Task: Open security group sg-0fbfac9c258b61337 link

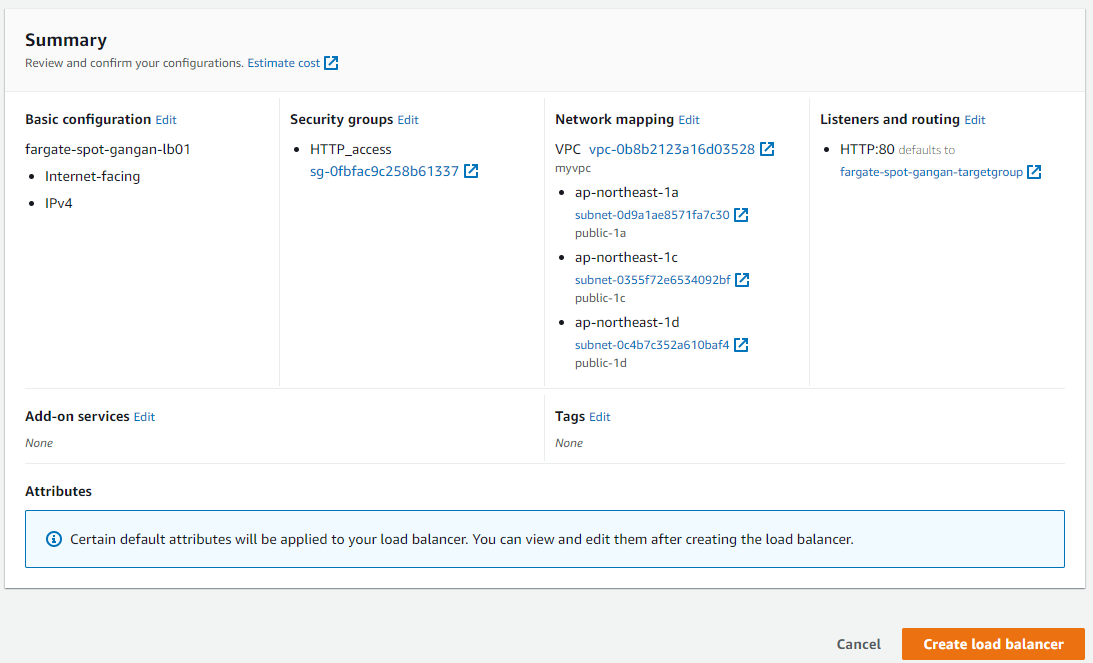Action: click(x=384, y=171)
